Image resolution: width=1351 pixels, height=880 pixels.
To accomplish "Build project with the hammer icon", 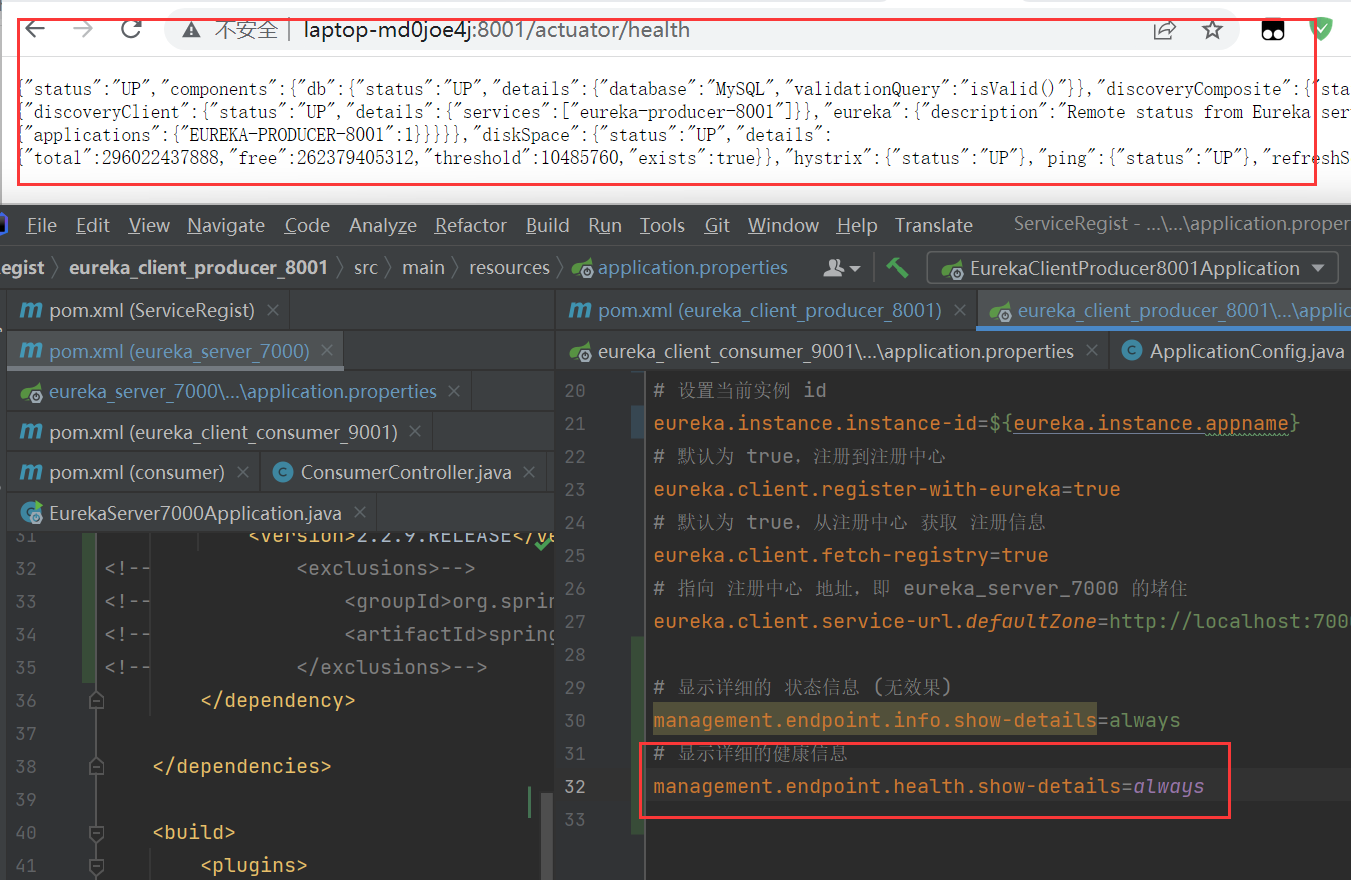I will pyautogui.click(x=897, y=267).
